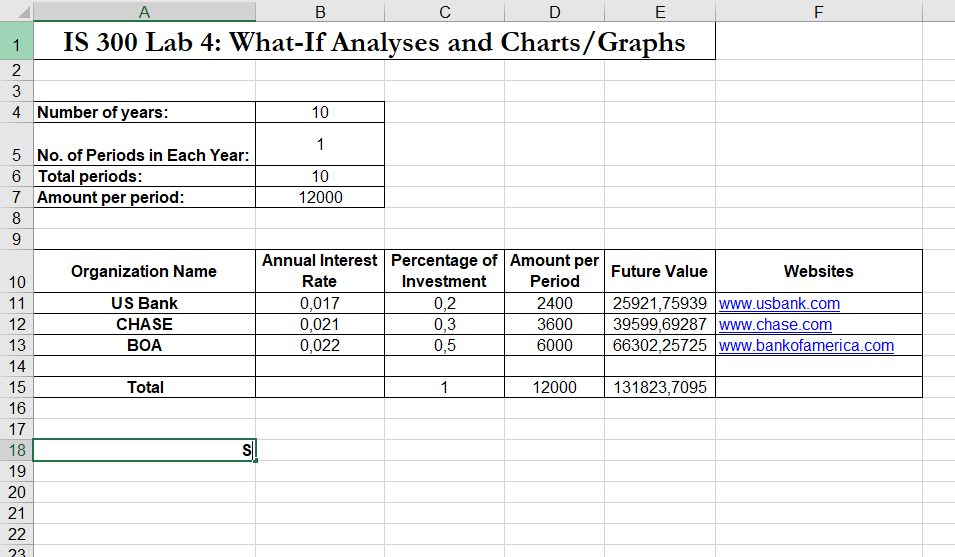
Task: Click the Select All corner triangle
Action: [22, 12]
